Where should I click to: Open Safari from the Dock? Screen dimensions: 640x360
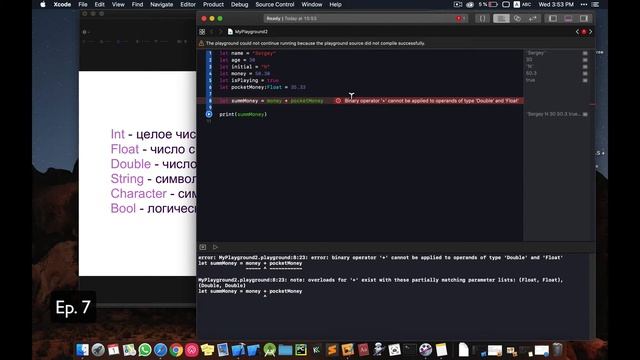point(160,350)
